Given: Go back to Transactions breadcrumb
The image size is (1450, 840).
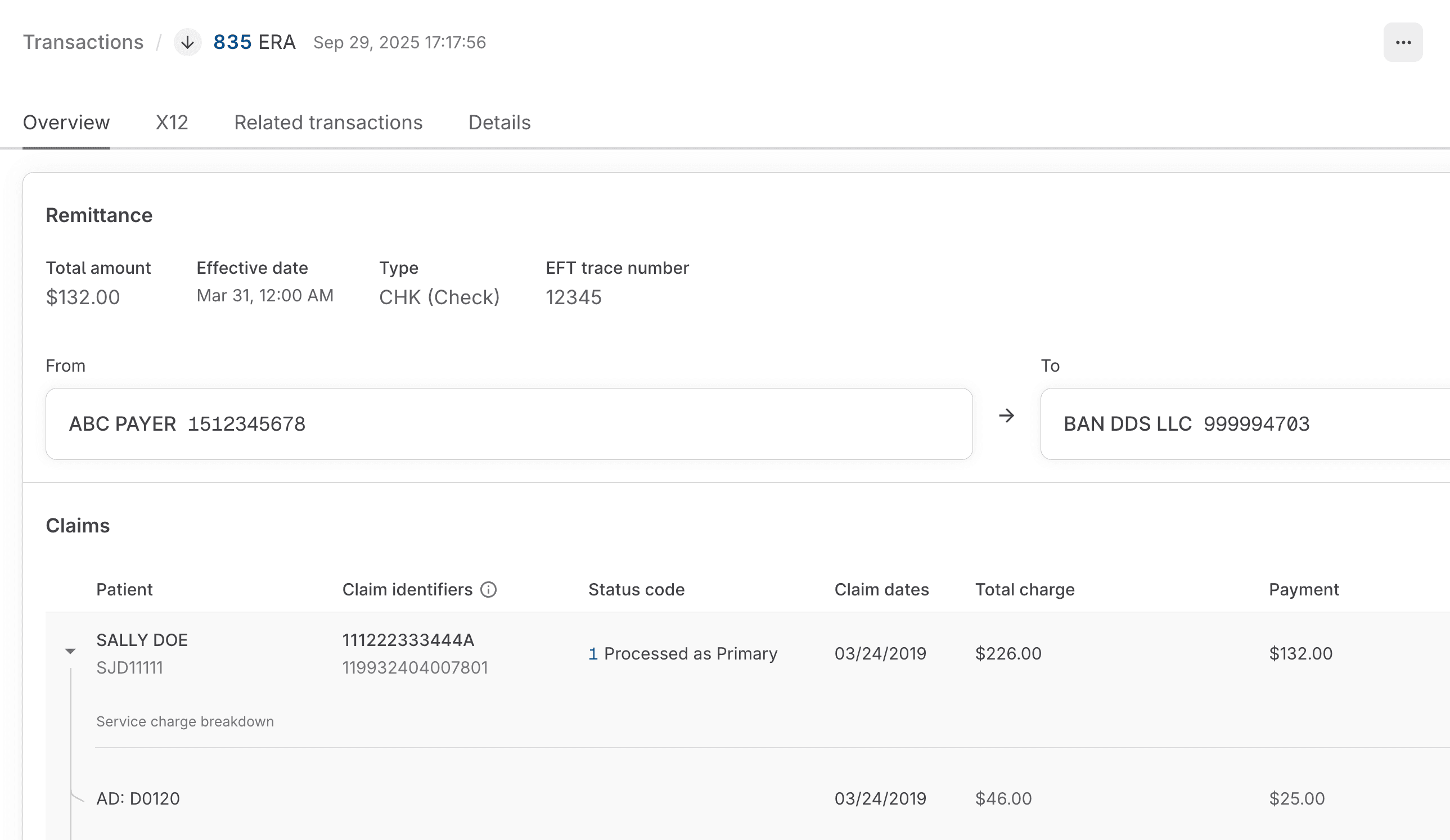Looking at the screenshot, I should (x=83, y=43).
